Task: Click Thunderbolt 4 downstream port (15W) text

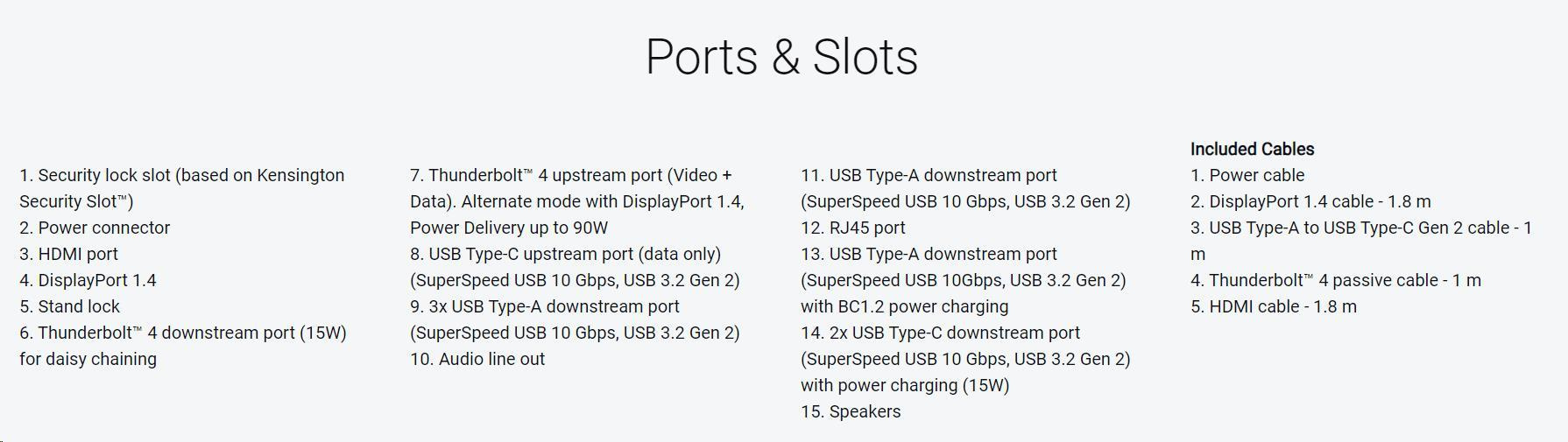Action: [183, 333]
